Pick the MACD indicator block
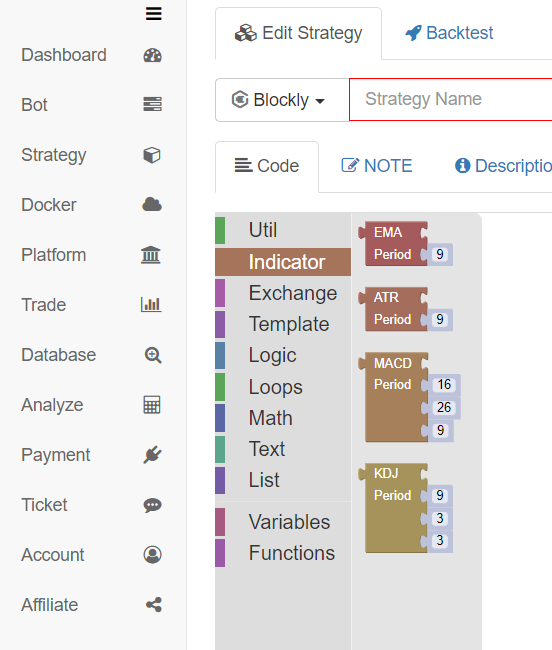The image size is (552, 650). (x=392, y=398)
